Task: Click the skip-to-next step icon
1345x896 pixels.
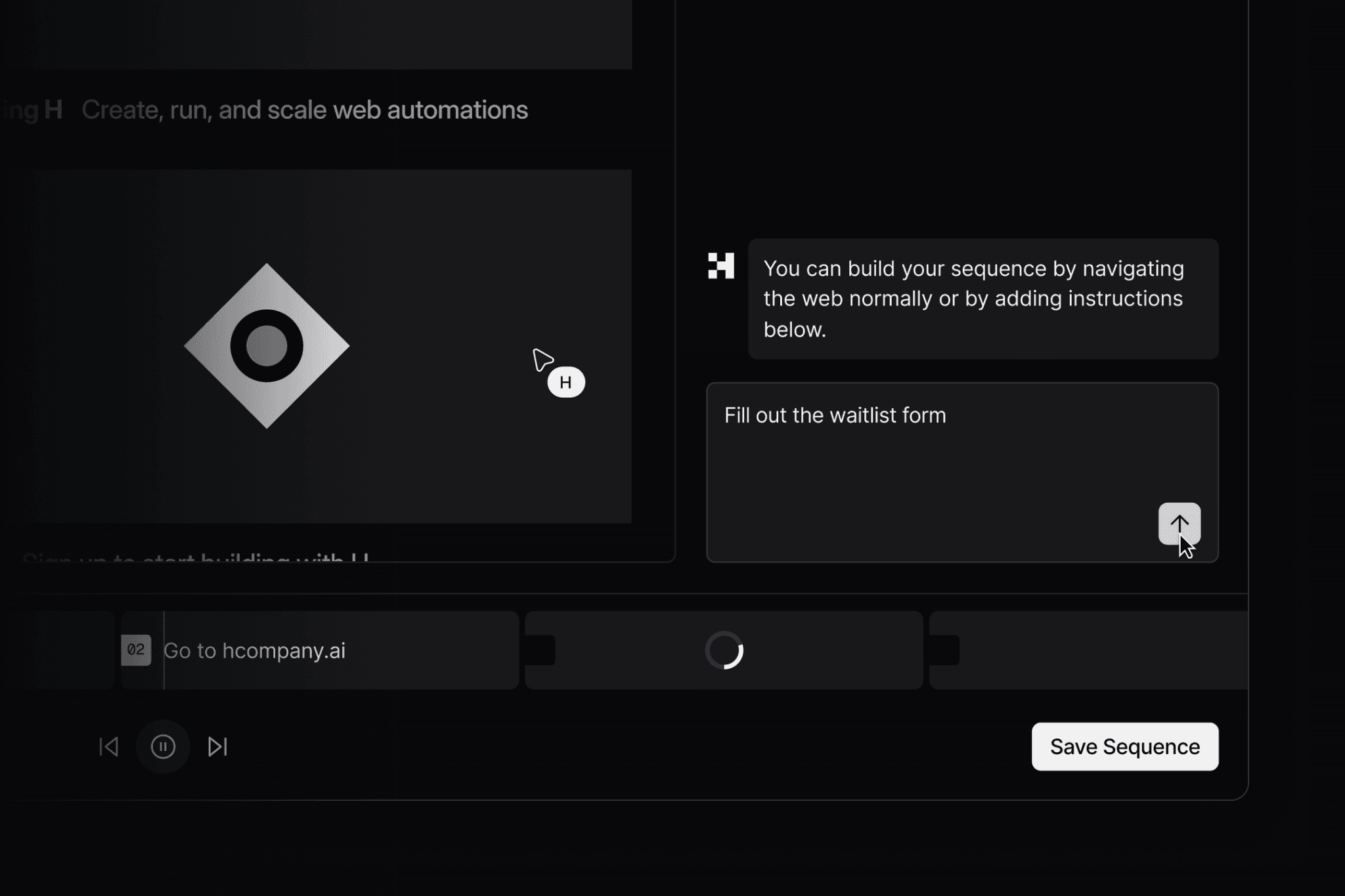Action: tap(217, 746)
